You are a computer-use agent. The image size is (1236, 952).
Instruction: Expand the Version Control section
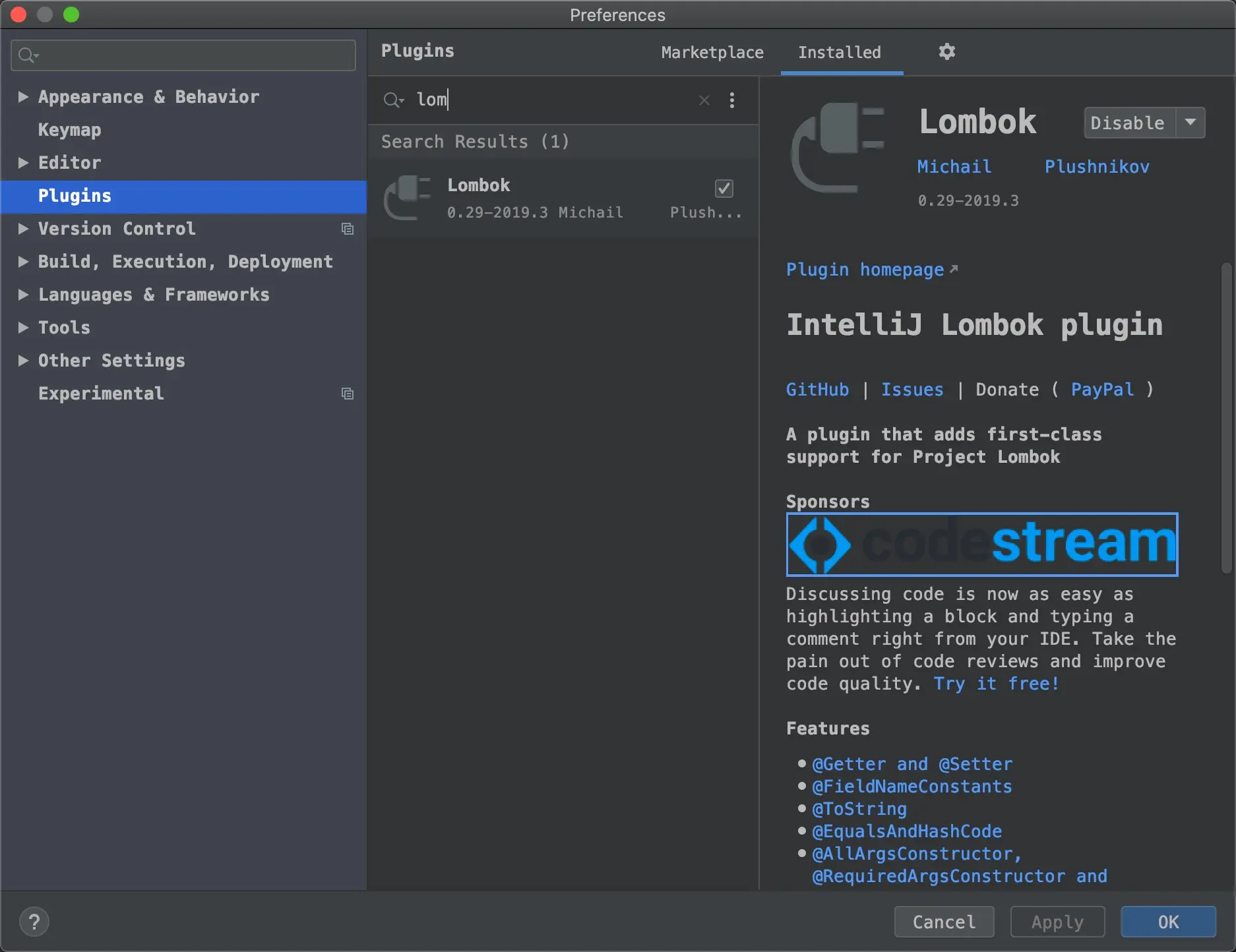(23, 229)
